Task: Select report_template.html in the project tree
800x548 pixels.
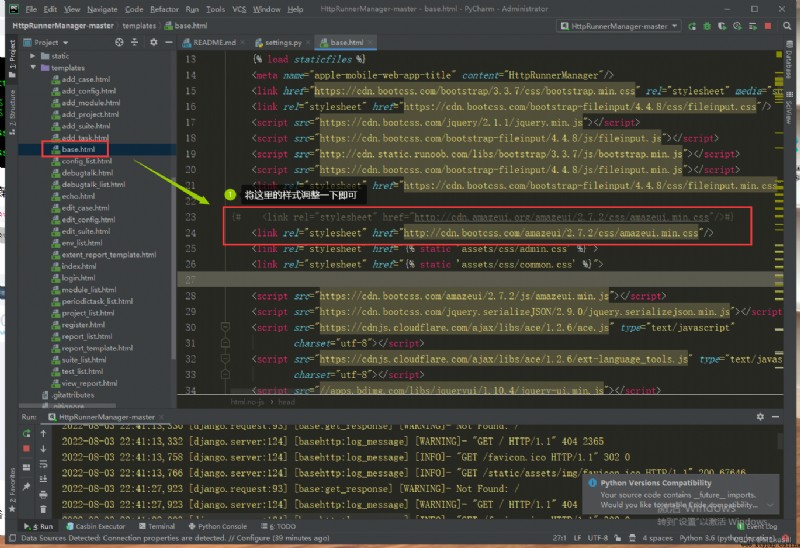Action: [97, 348]
